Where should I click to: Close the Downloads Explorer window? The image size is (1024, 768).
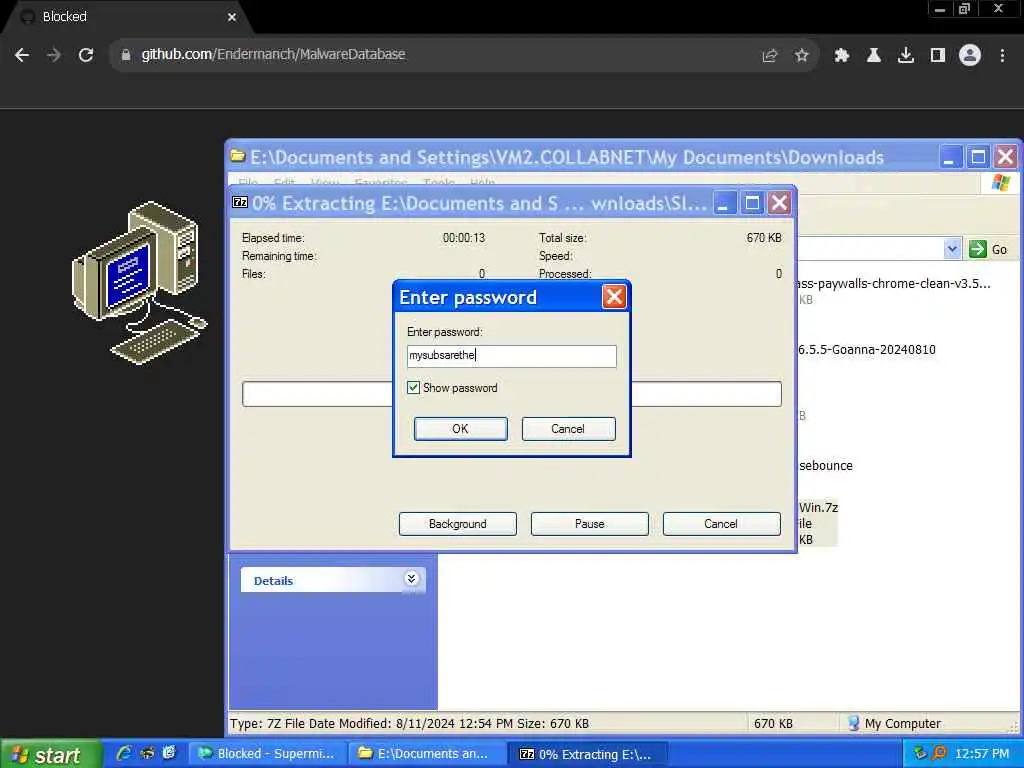click(x=1006, y=157)
